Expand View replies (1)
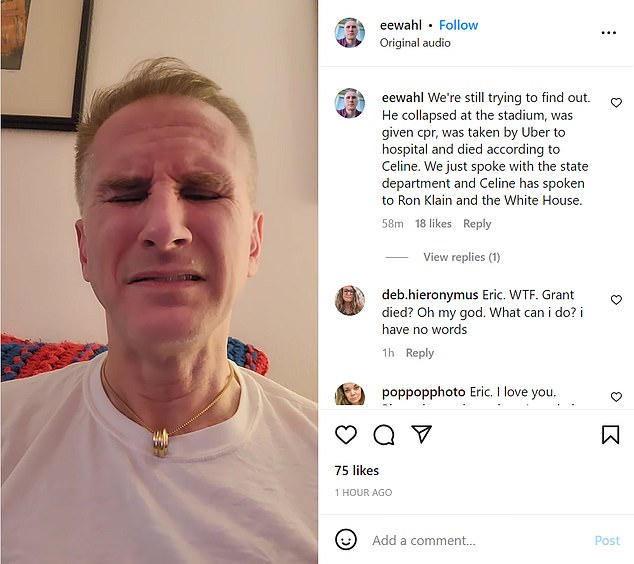Screen dimensions: 634x564 [x=461, y=257]
